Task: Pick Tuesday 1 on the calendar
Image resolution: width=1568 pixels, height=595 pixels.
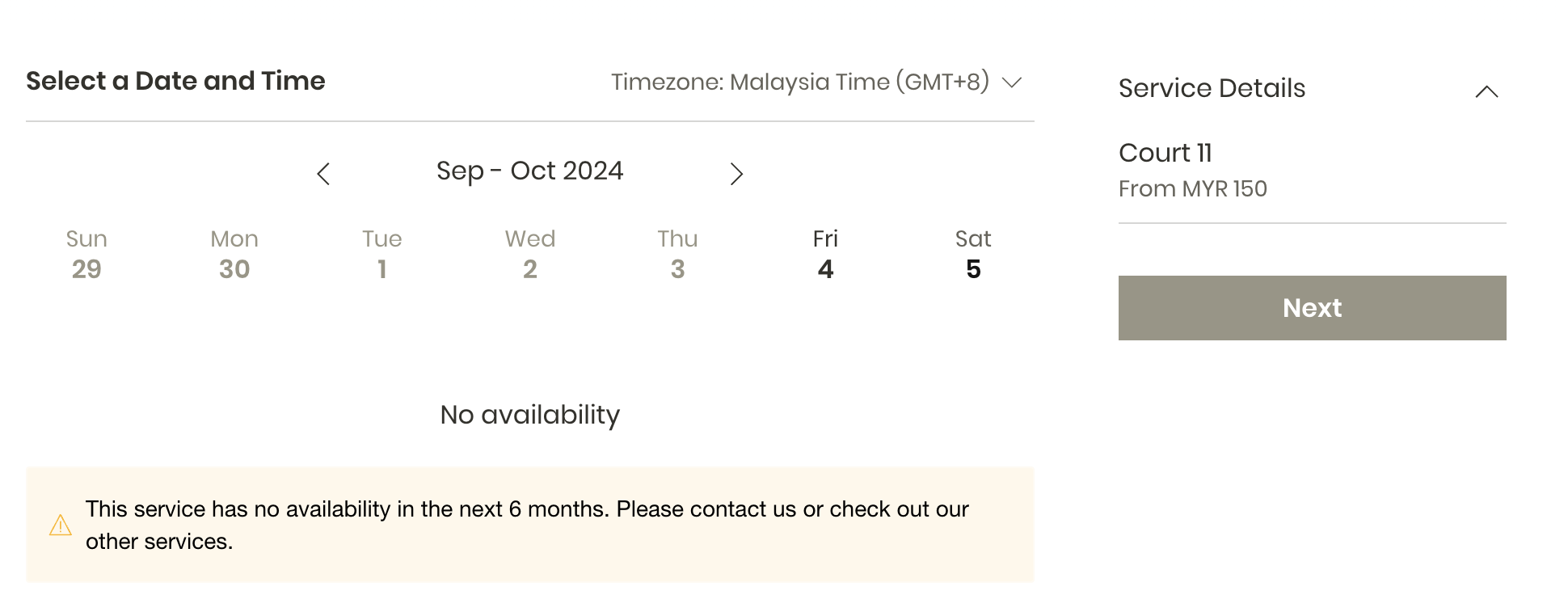Action: click(381, 255)
